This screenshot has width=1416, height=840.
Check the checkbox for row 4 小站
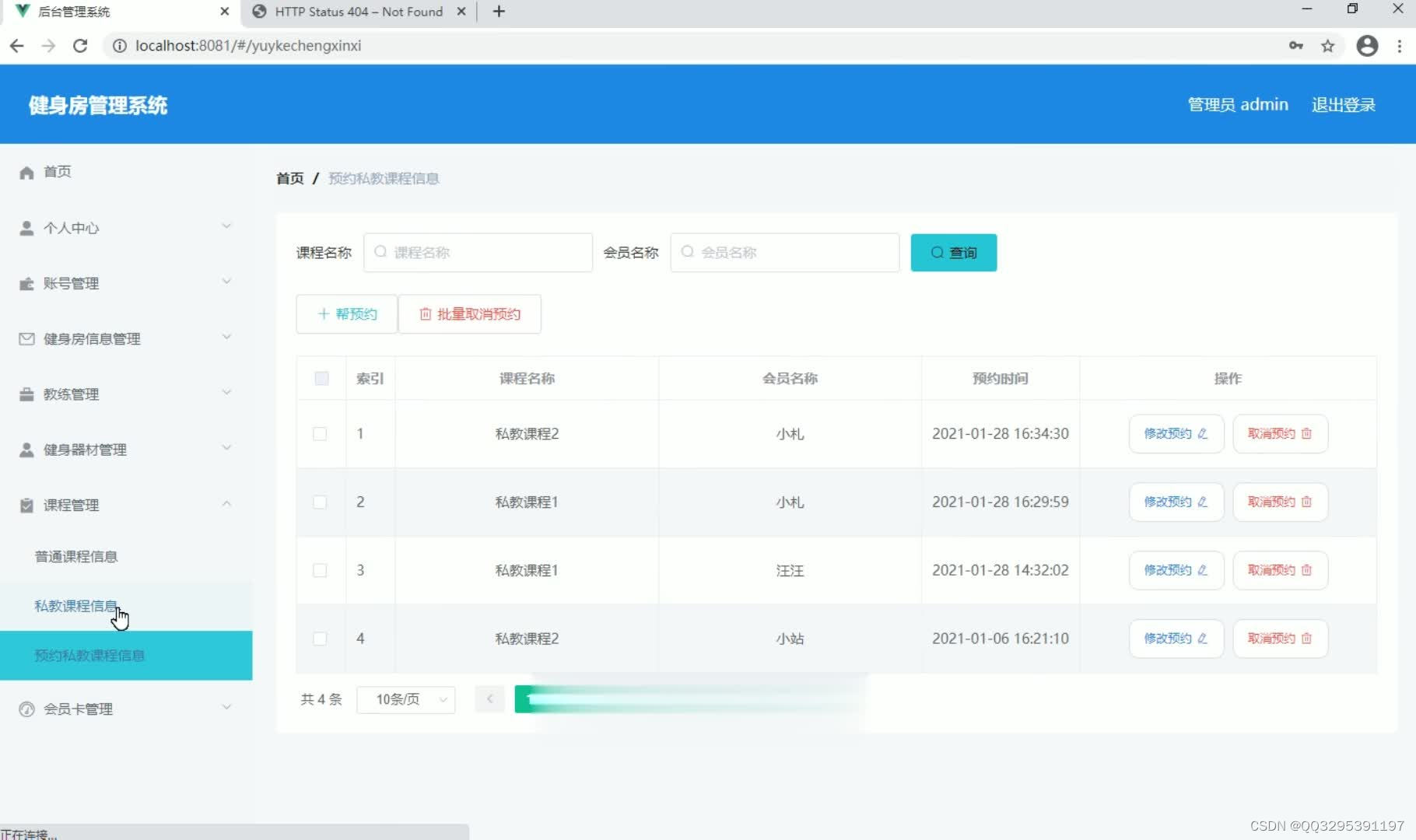[320, 639]
